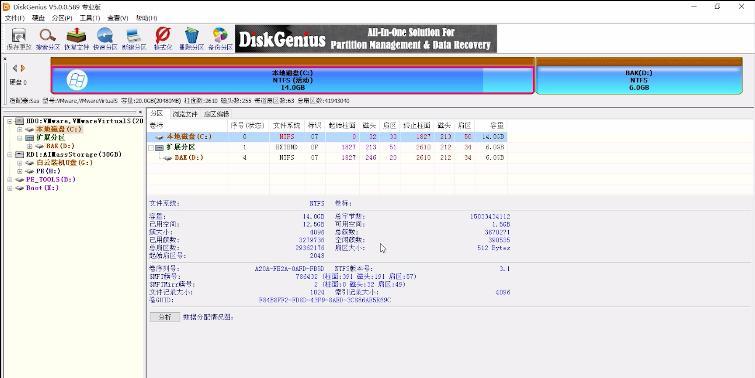The image size is (755, 378).
Task: Go to next disk with right arrow
Action: 23,68
